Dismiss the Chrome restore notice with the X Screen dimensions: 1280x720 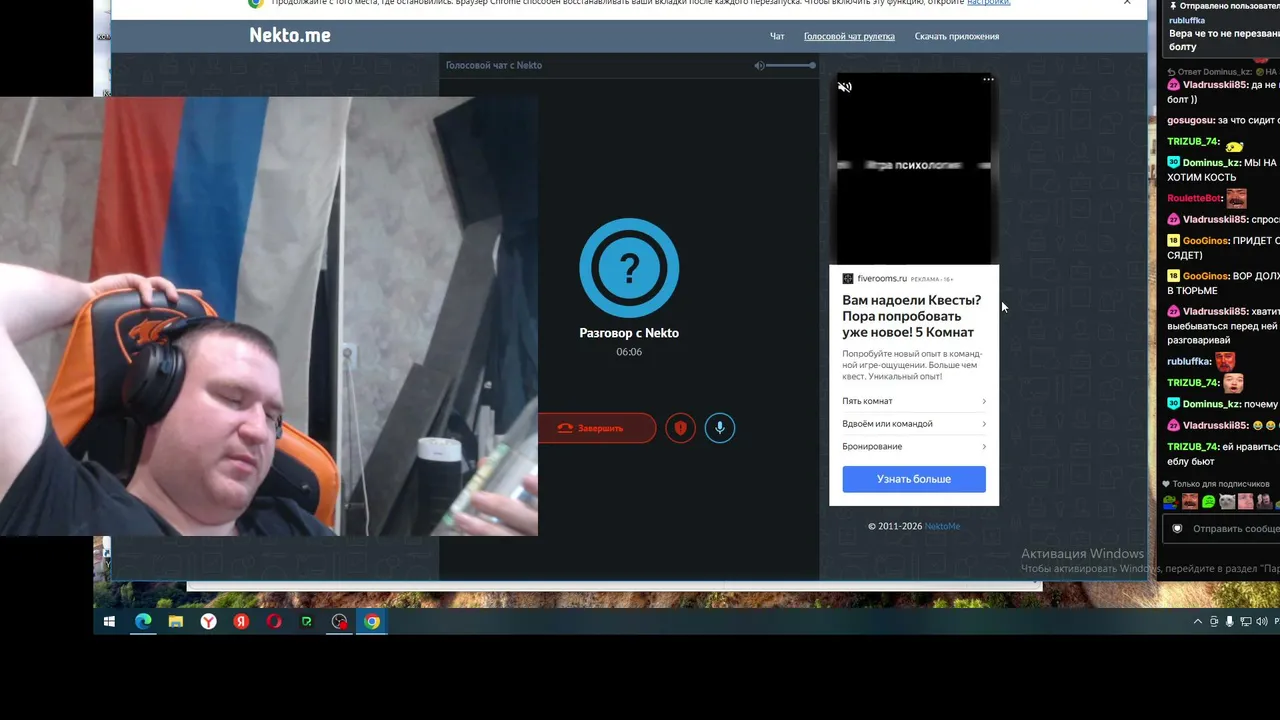[x=1127, y=3]
